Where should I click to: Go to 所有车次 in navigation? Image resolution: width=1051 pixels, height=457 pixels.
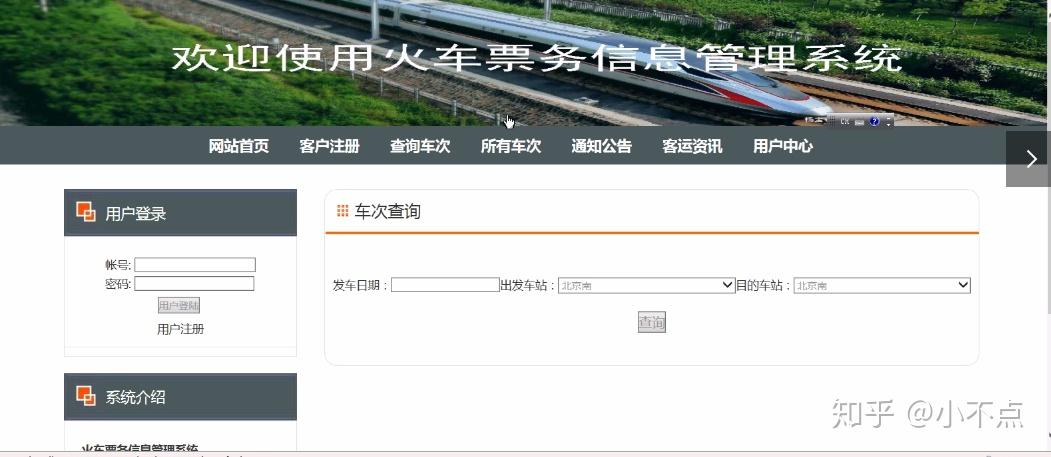pyautogui.click(x=511, y=146)
